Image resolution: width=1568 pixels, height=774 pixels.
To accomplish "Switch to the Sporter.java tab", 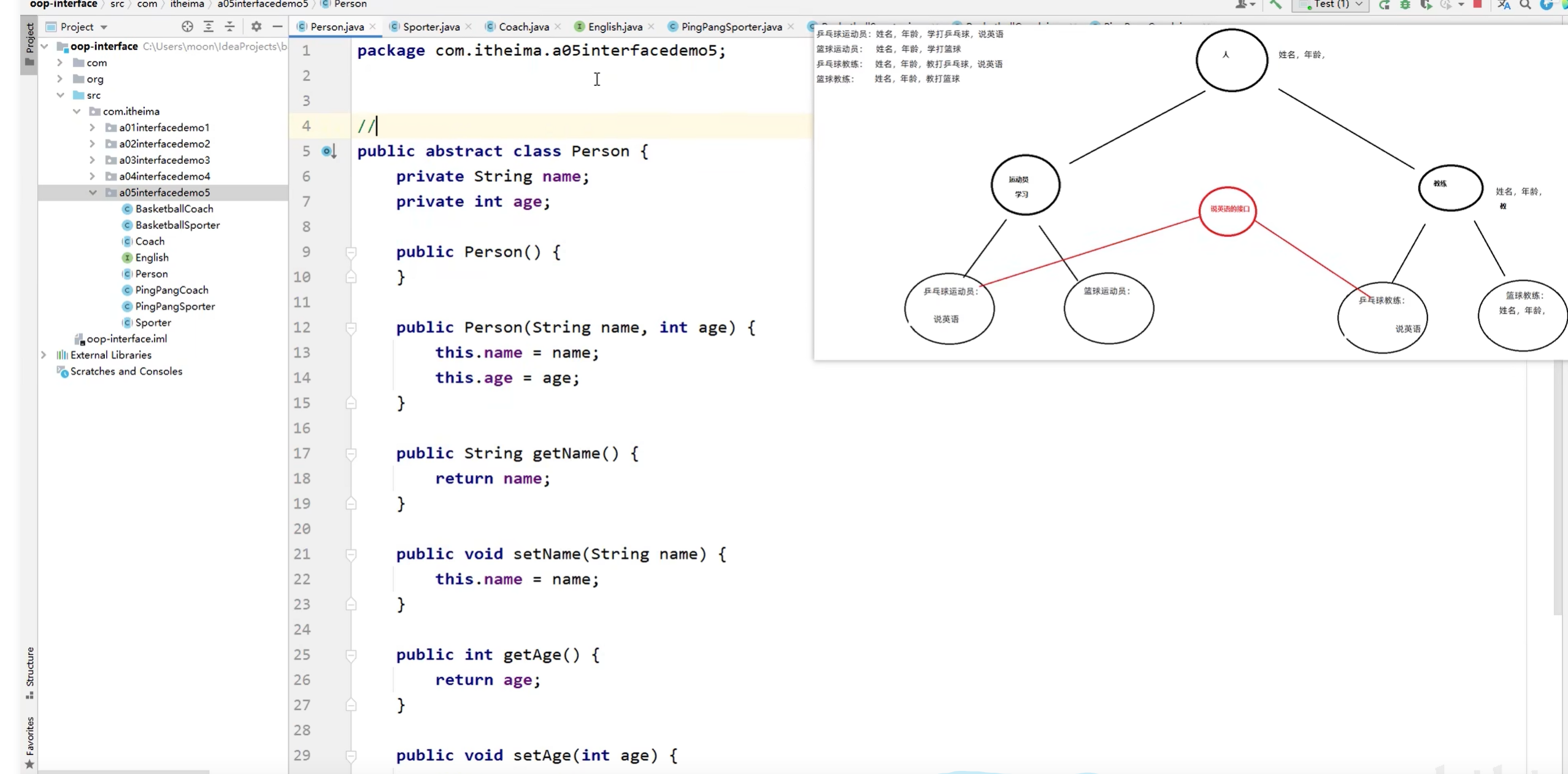I will click(x=431, y=26).
